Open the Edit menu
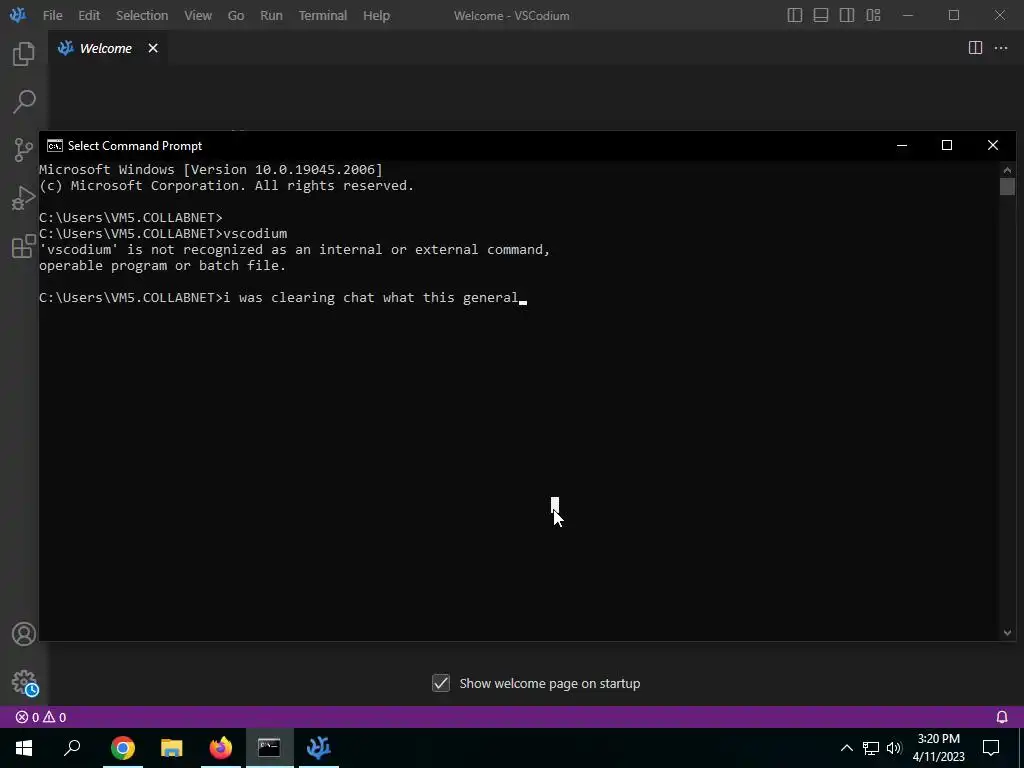 coord(89,15)
